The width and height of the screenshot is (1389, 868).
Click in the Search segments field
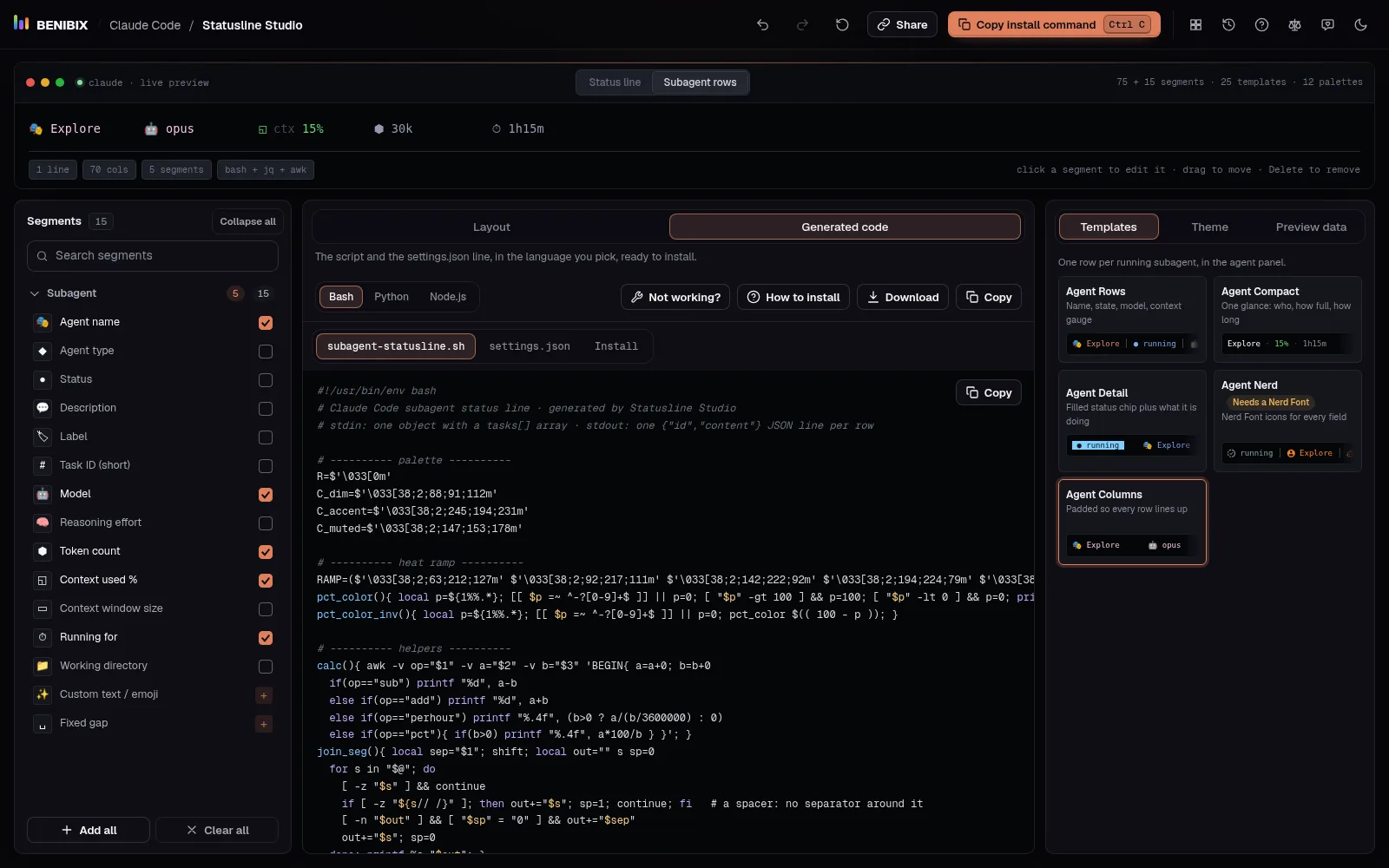[x=153, y=256]
